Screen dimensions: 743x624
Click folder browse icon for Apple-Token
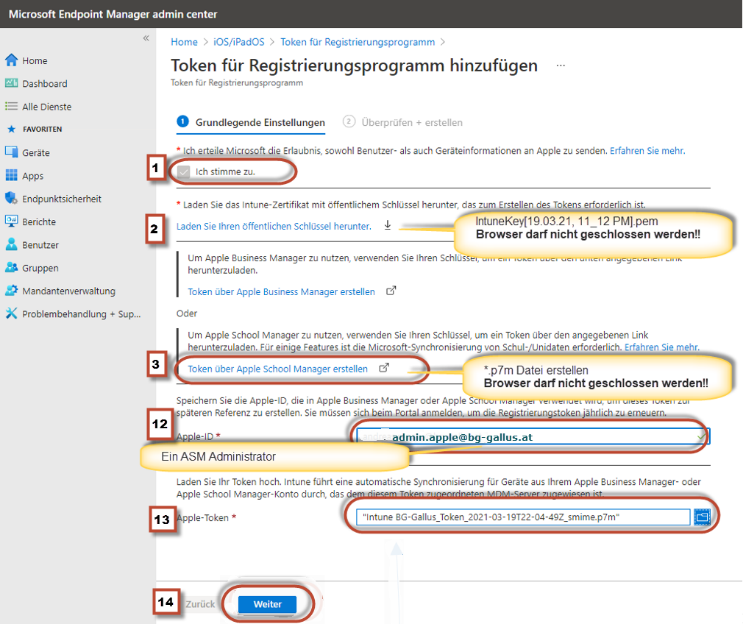tap(702, 517)
